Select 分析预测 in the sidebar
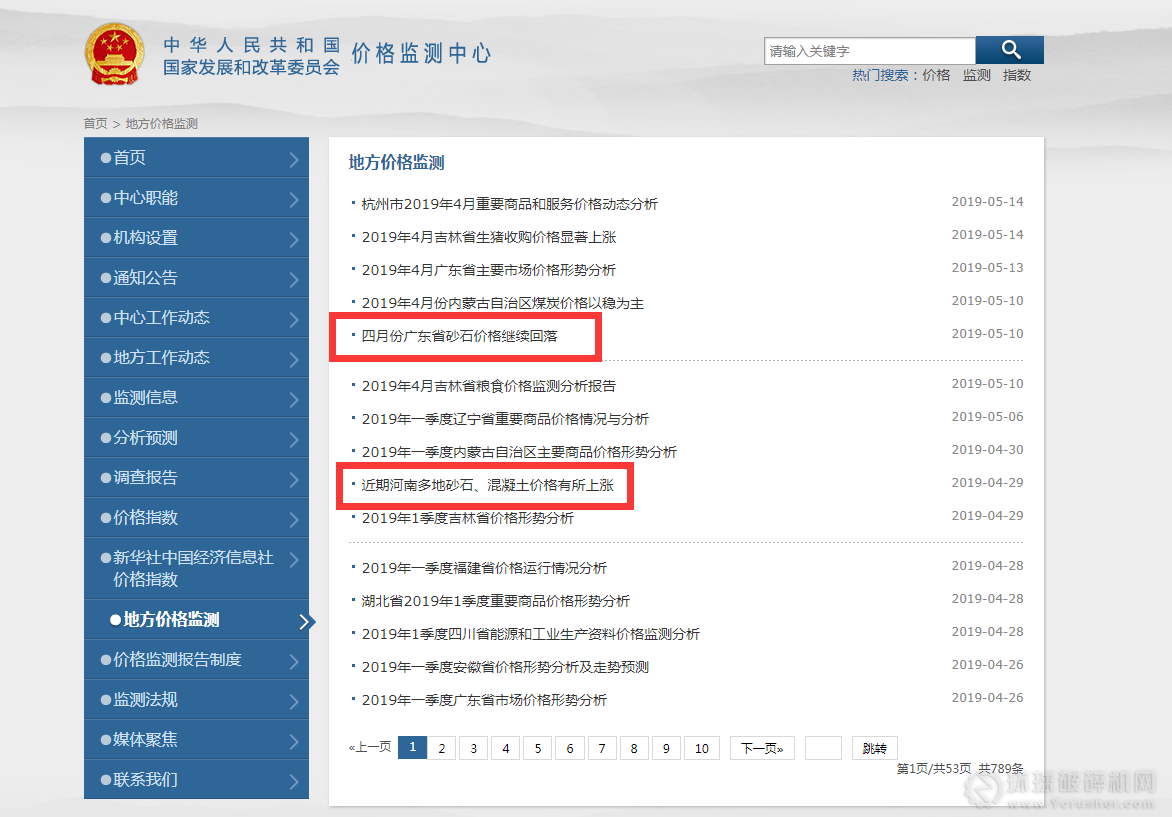 (x=146, y=438)
